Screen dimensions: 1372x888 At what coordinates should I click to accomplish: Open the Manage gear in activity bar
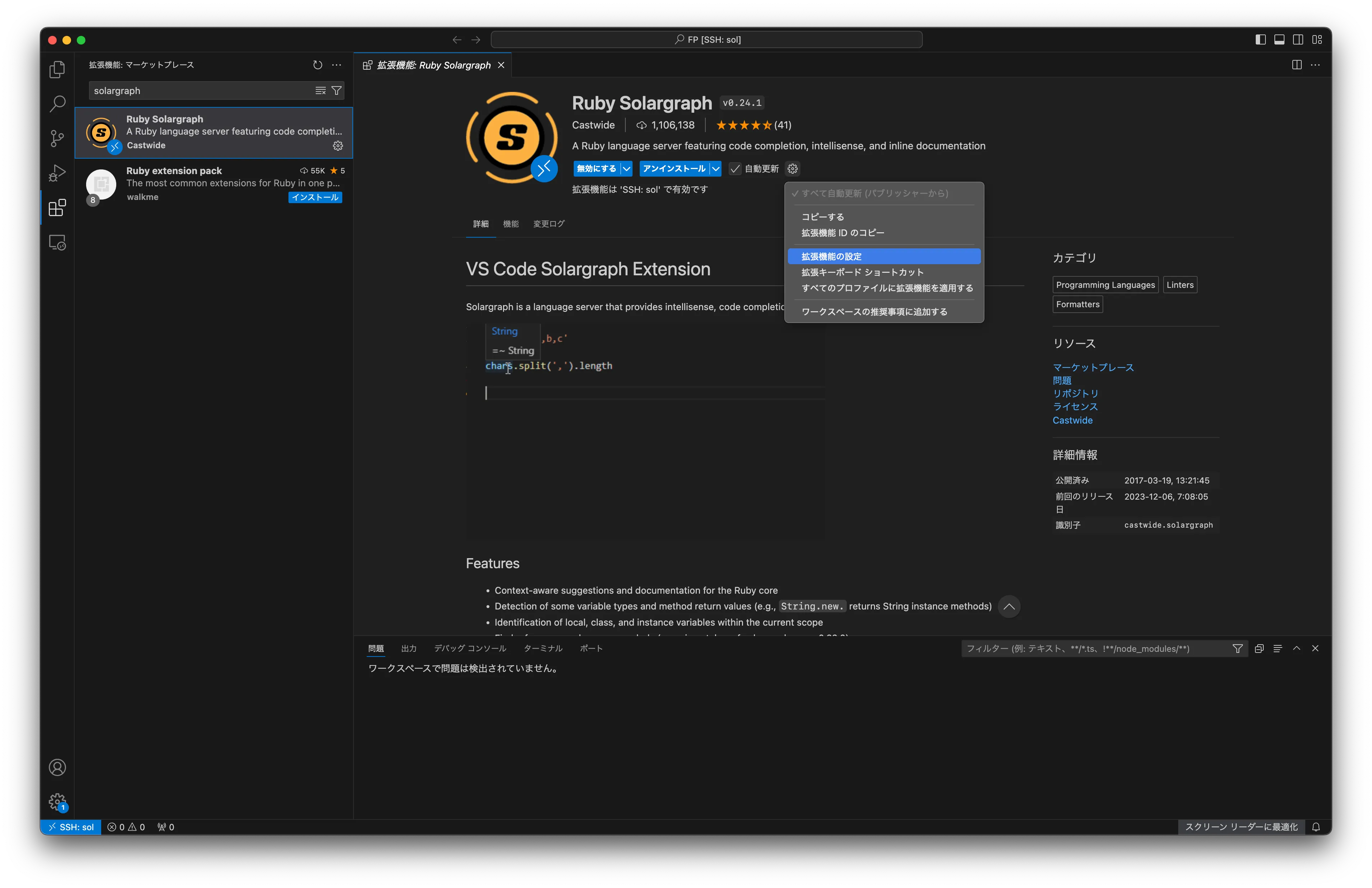click(x=57, y=801)
